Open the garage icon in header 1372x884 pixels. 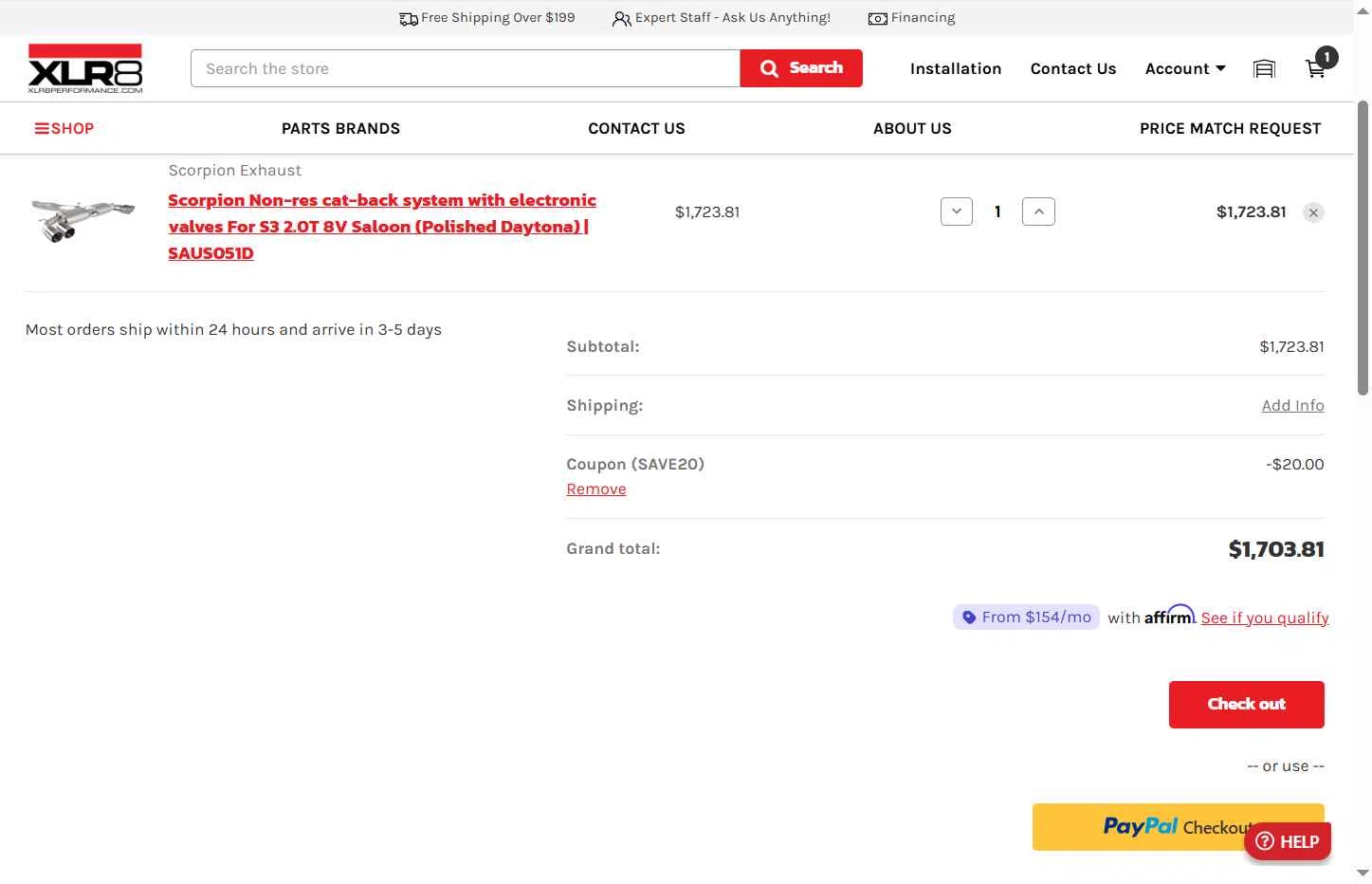point(1264,68)
